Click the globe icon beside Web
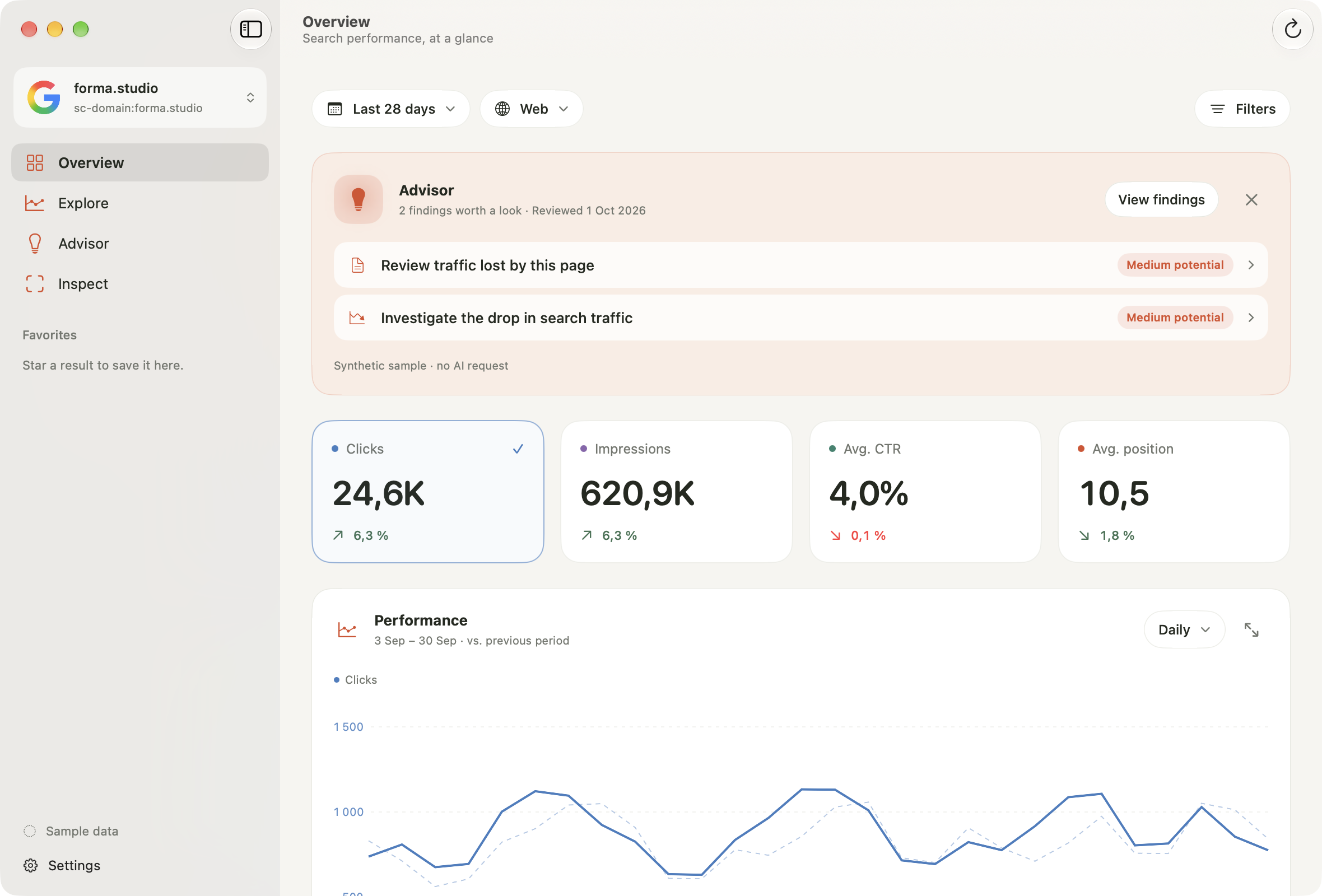The height and width of the screenshot is (896, 1322). [x=502, y=109]
